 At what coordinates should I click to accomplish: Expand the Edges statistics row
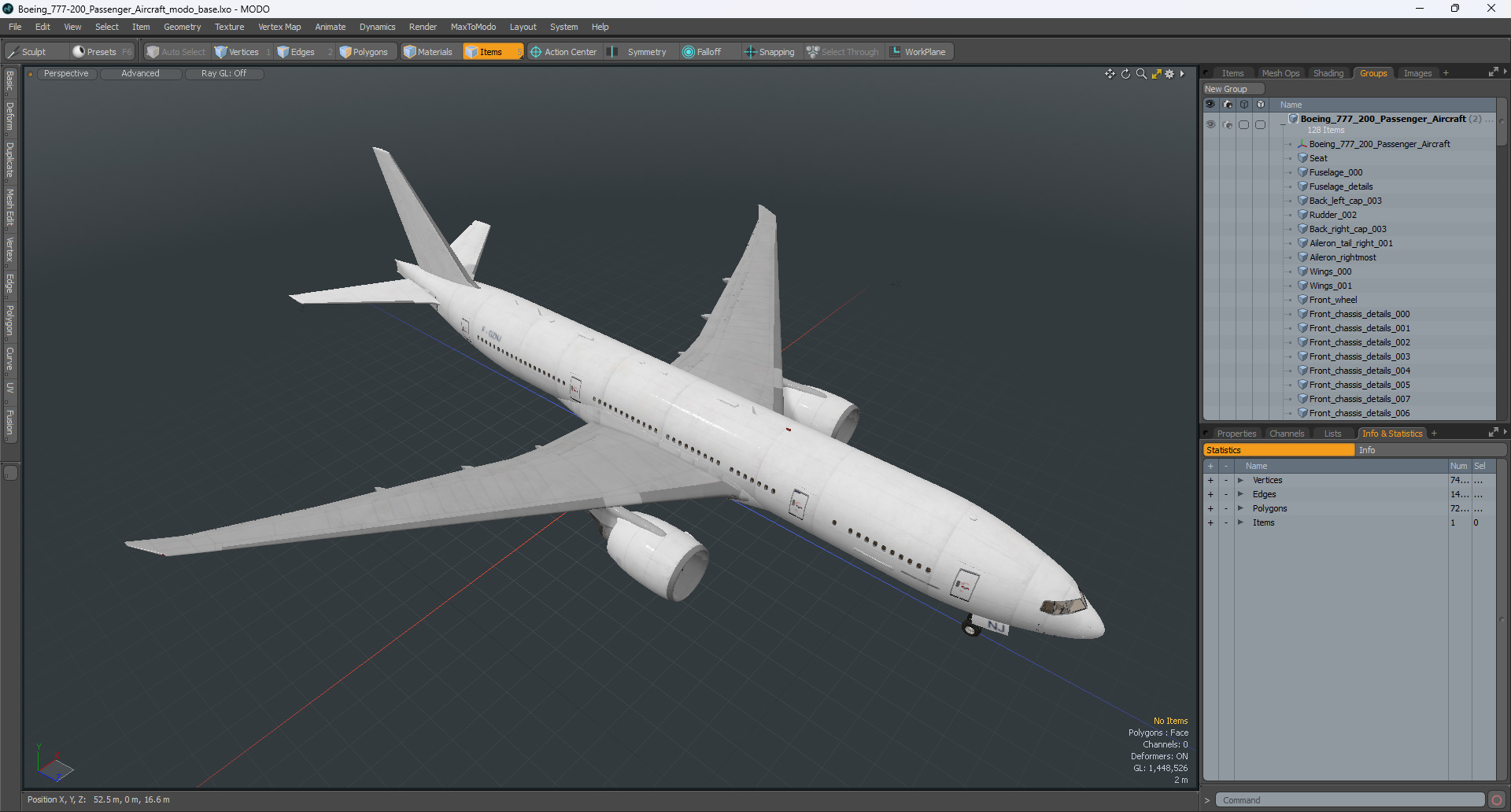point(1240,494)
